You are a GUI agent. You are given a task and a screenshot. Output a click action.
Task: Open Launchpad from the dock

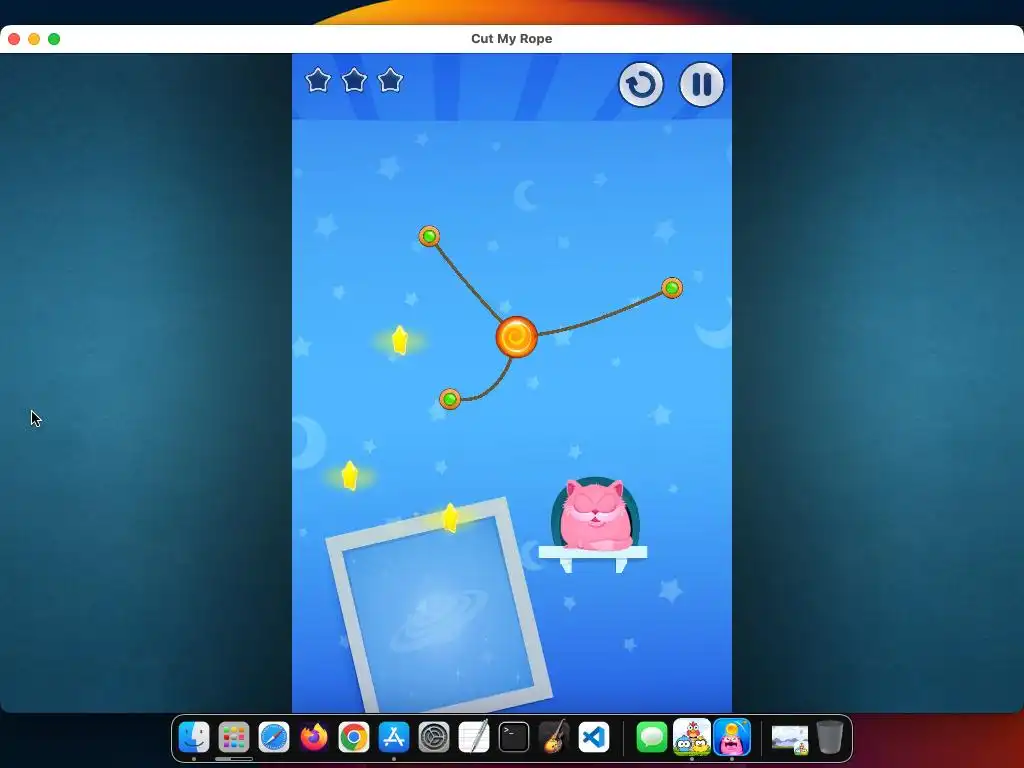click(234, 737)
